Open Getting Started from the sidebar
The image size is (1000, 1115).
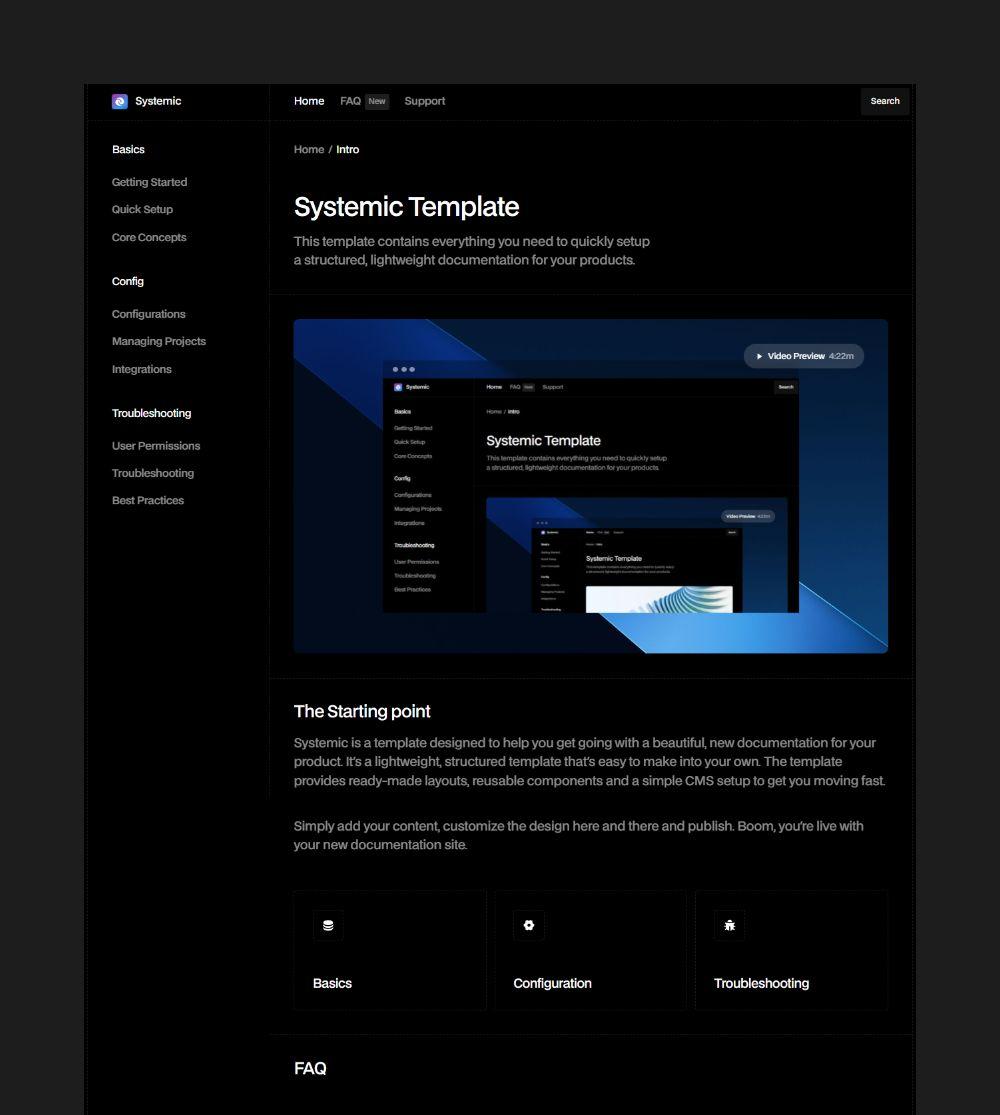(x=149, y=182)
